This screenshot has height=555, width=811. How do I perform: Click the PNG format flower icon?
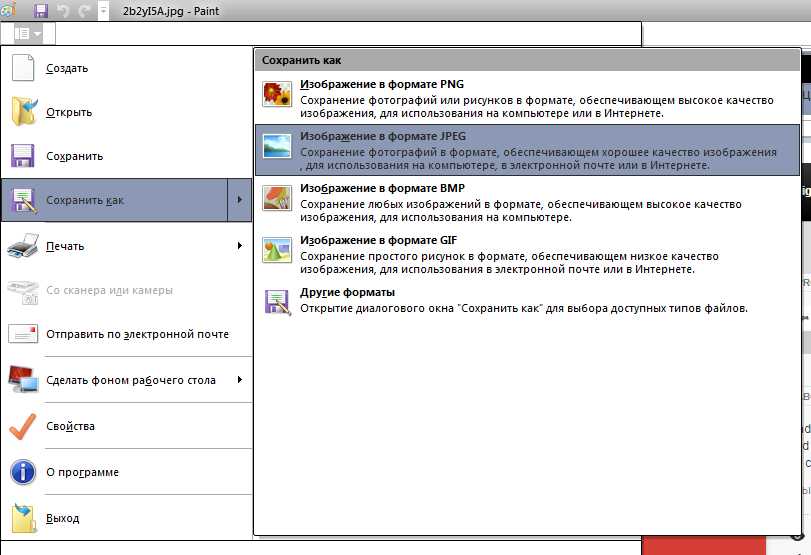click(277, 94)
